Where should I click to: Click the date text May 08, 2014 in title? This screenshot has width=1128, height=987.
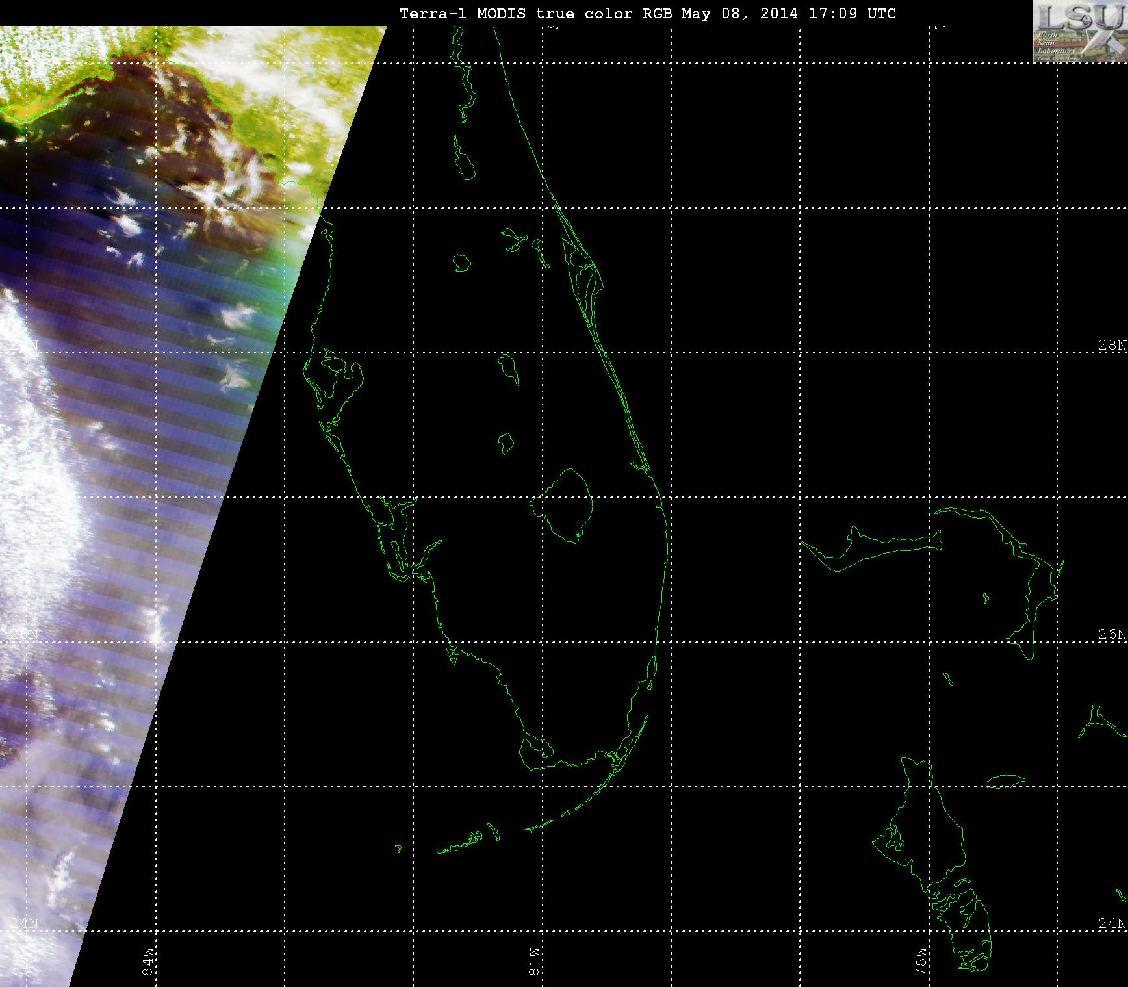pos(740,13)
